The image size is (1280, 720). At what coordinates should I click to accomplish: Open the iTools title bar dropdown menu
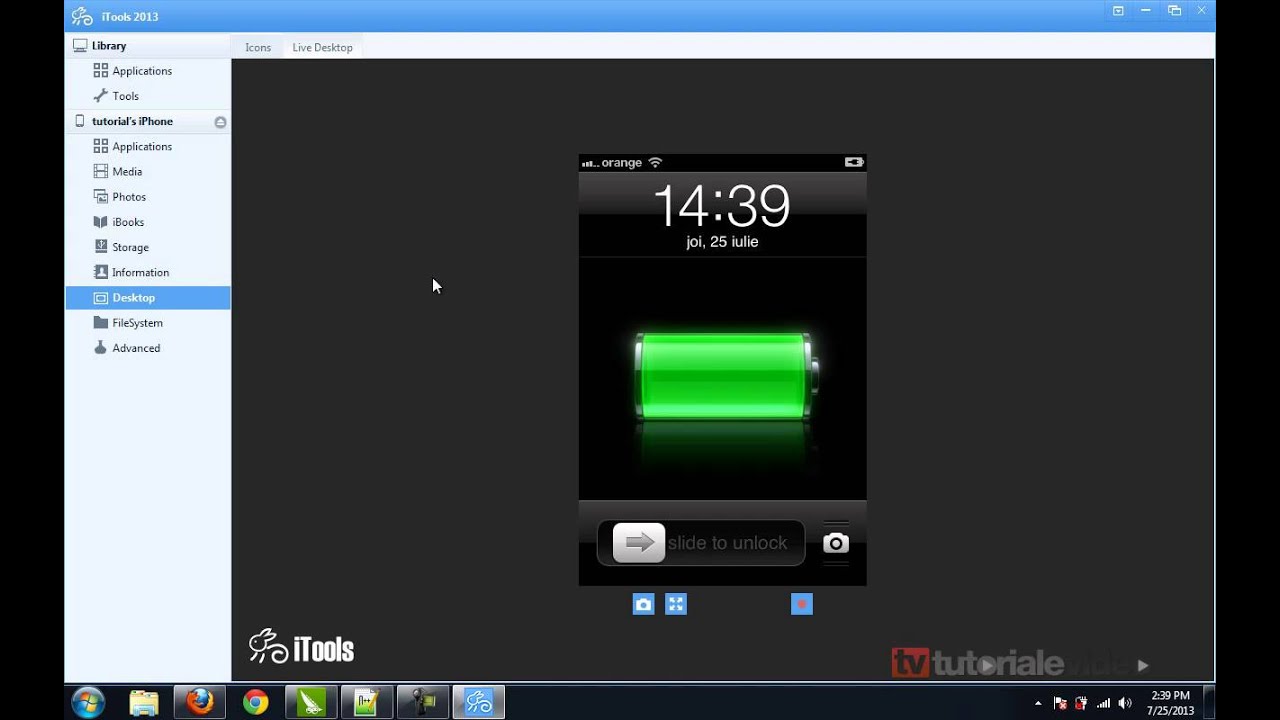(x=1118, y=11)
